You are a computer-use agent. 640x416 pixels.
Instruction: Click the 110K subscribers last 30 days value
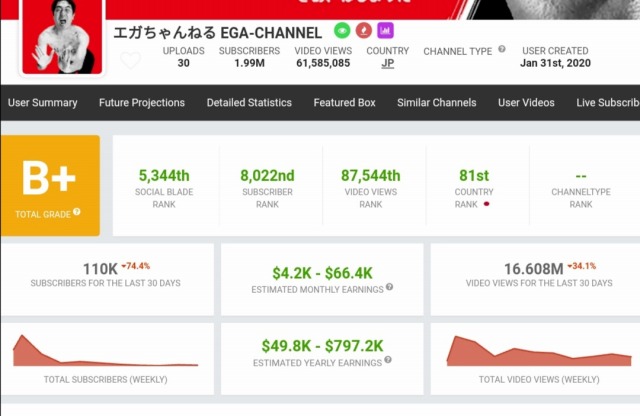[100, 269]
